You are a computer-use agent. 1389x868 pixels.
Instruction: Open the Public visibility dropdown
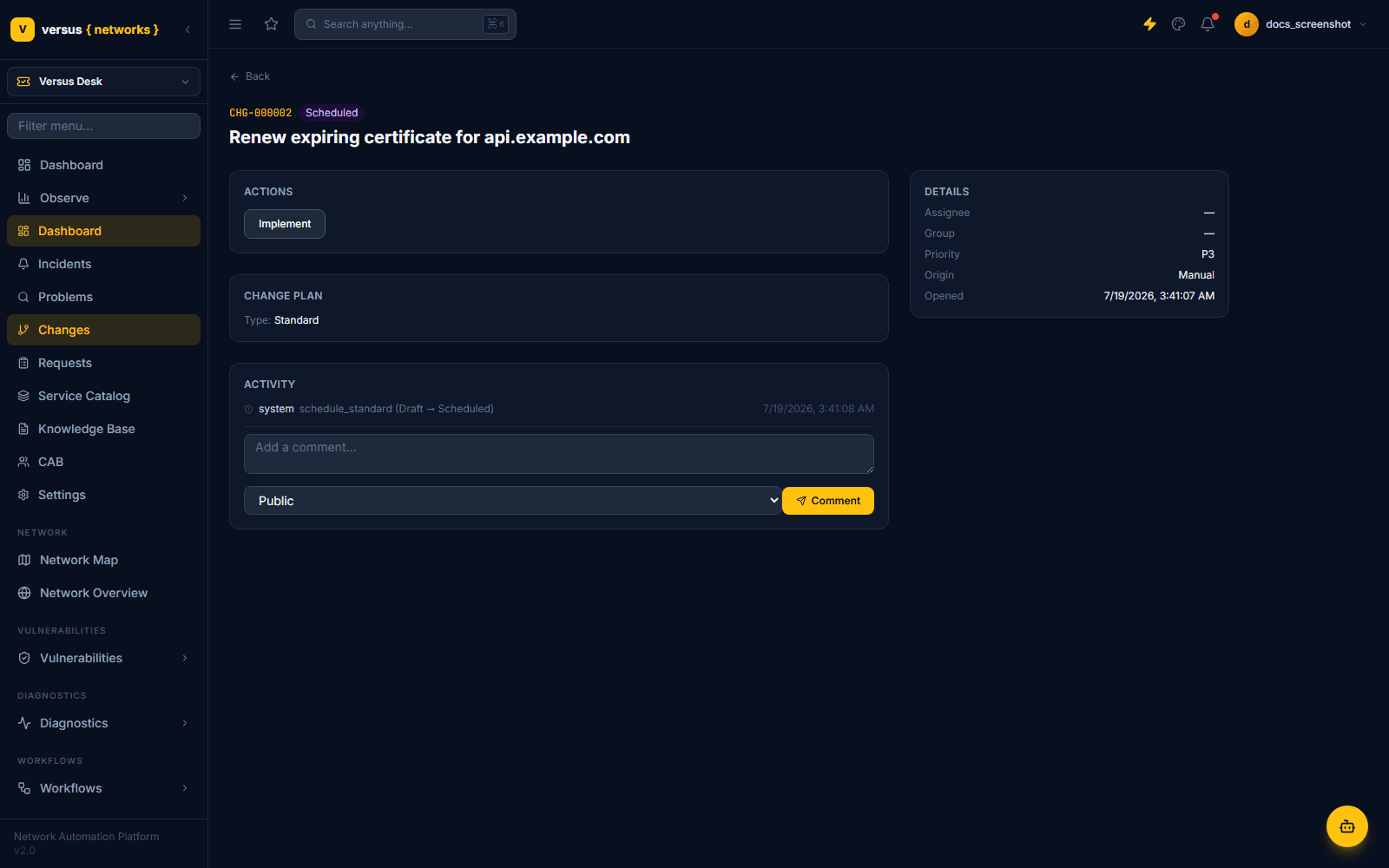click(513, 501)
